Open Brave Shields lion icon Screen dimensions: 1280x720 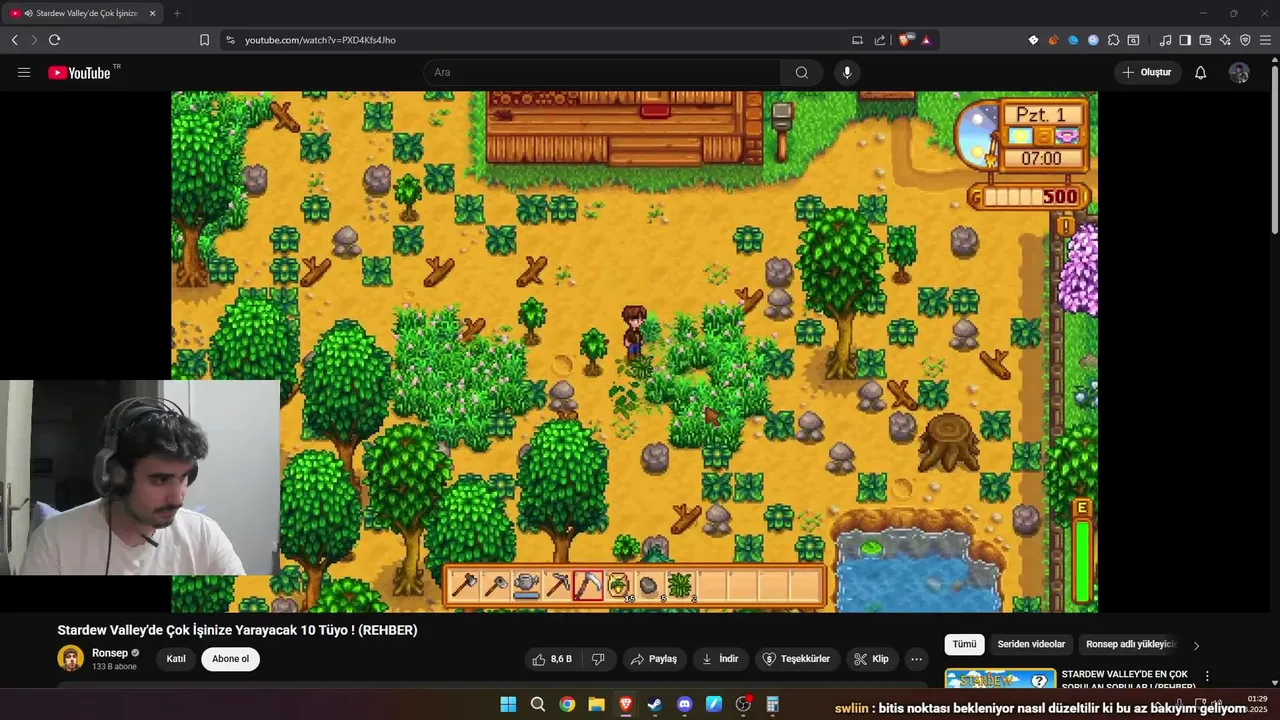pos(906,40)
